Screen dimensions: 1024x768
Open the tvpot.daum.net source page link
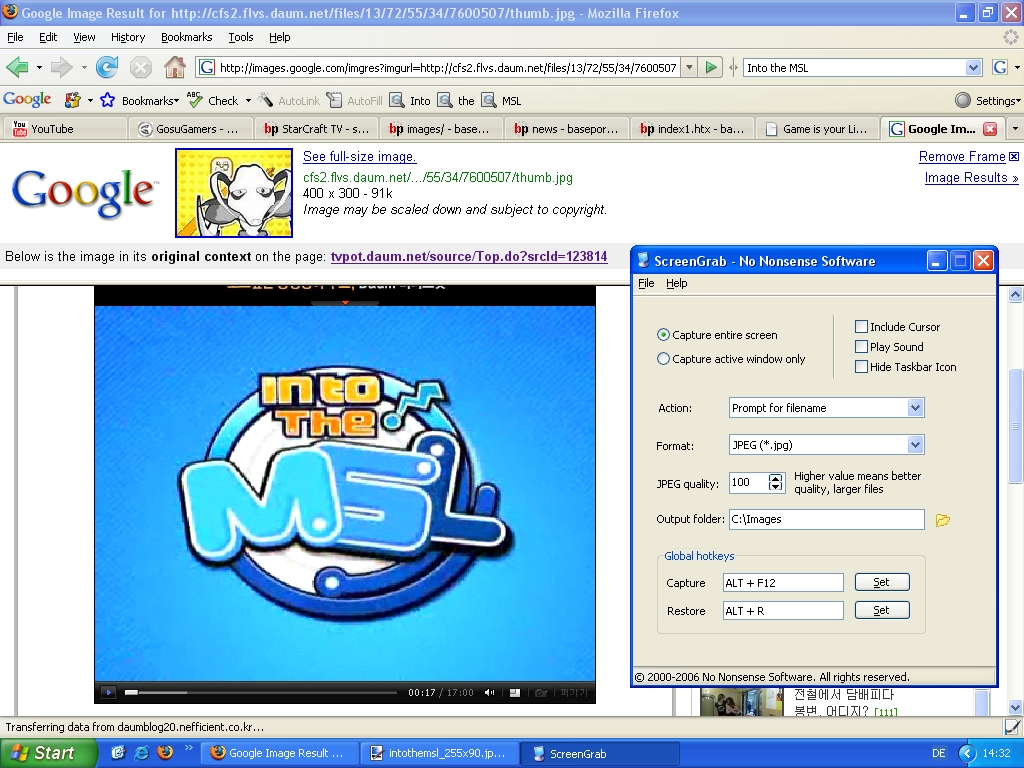click(x=469, y=256)
